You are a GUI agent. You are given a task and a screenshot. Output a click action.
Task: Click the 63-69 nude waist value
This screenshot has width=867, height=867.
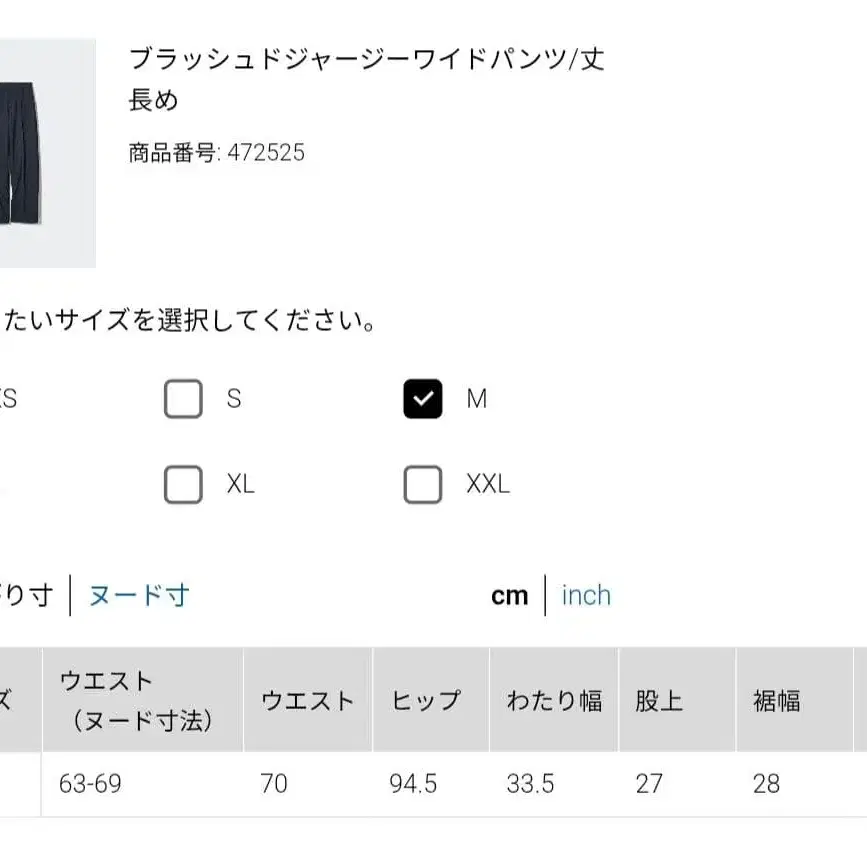[x=91, y=783]
